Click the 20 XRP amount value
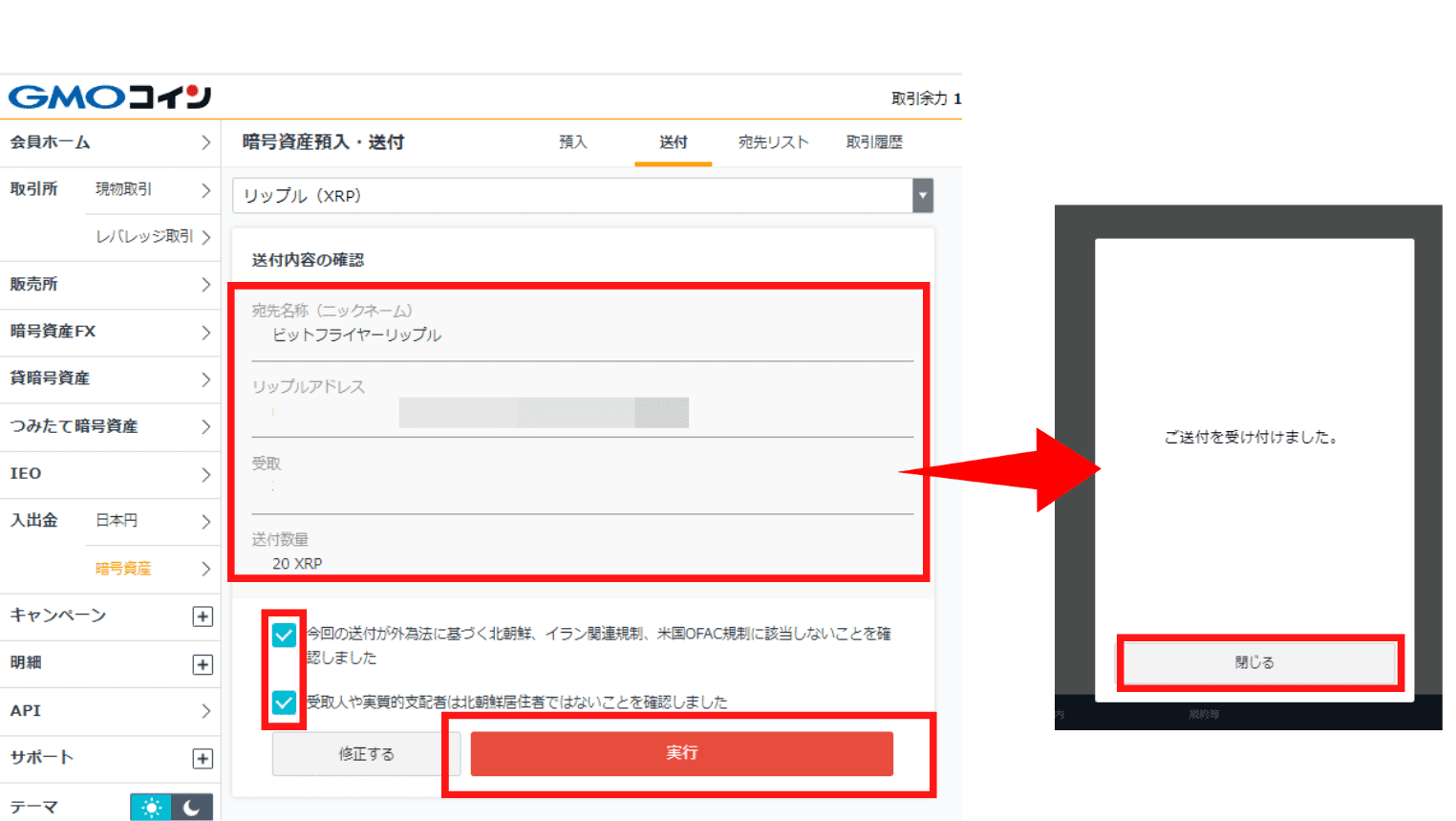The image size is (1456, 821). pos(297,564)
